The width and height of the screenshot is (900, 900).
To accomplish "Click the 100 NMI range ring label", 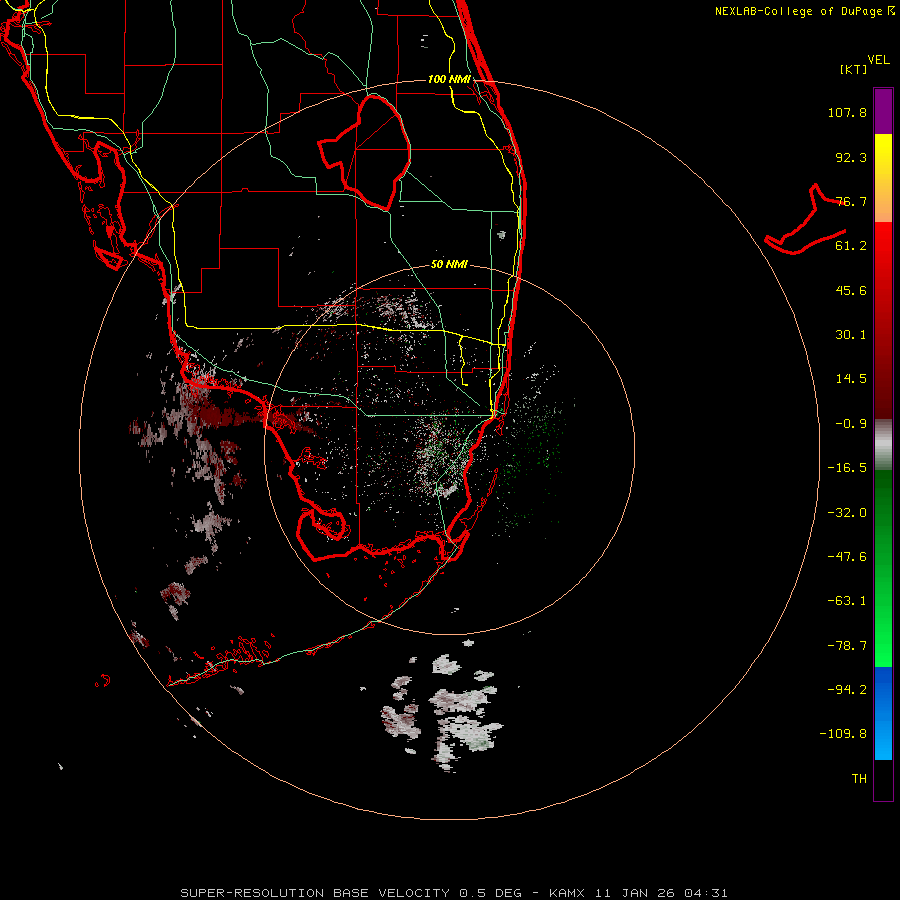I will coord(449,79).
